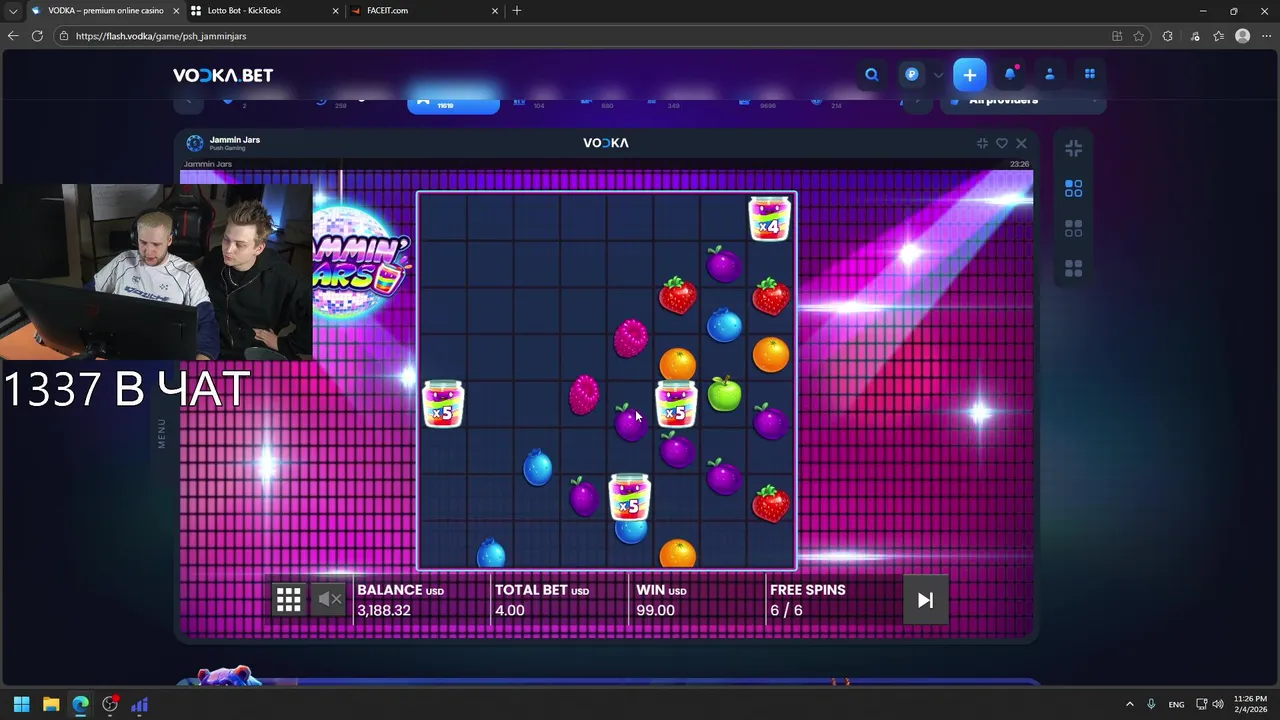Viewport: 1280px width, 720px height.
Task: Add Jammin Jars to favorites with heart icon
Action: click(x=1001, y=143)
